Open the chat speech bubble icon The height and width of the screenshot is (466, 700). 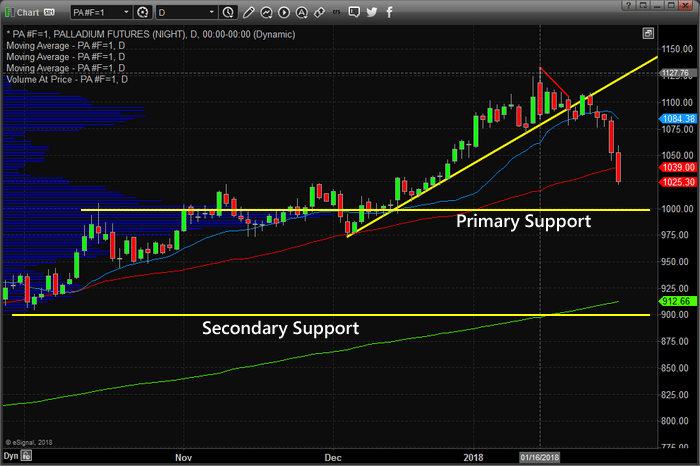click(354, 12)
